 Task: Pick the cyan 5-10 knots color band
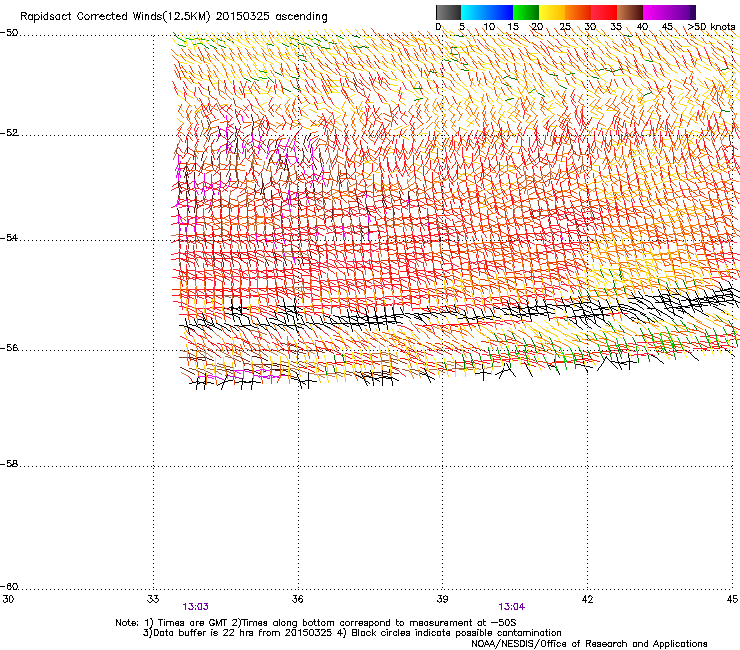coord(474,12)
